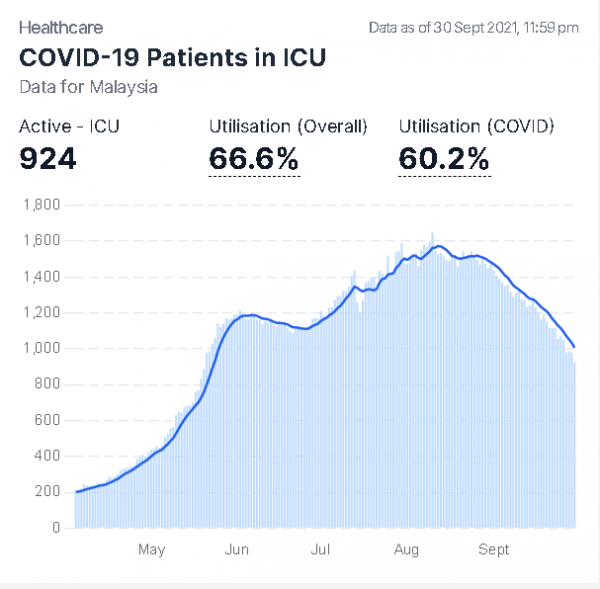
Task: Click the Sept label on the x-axis
Action: click(494, 550)
